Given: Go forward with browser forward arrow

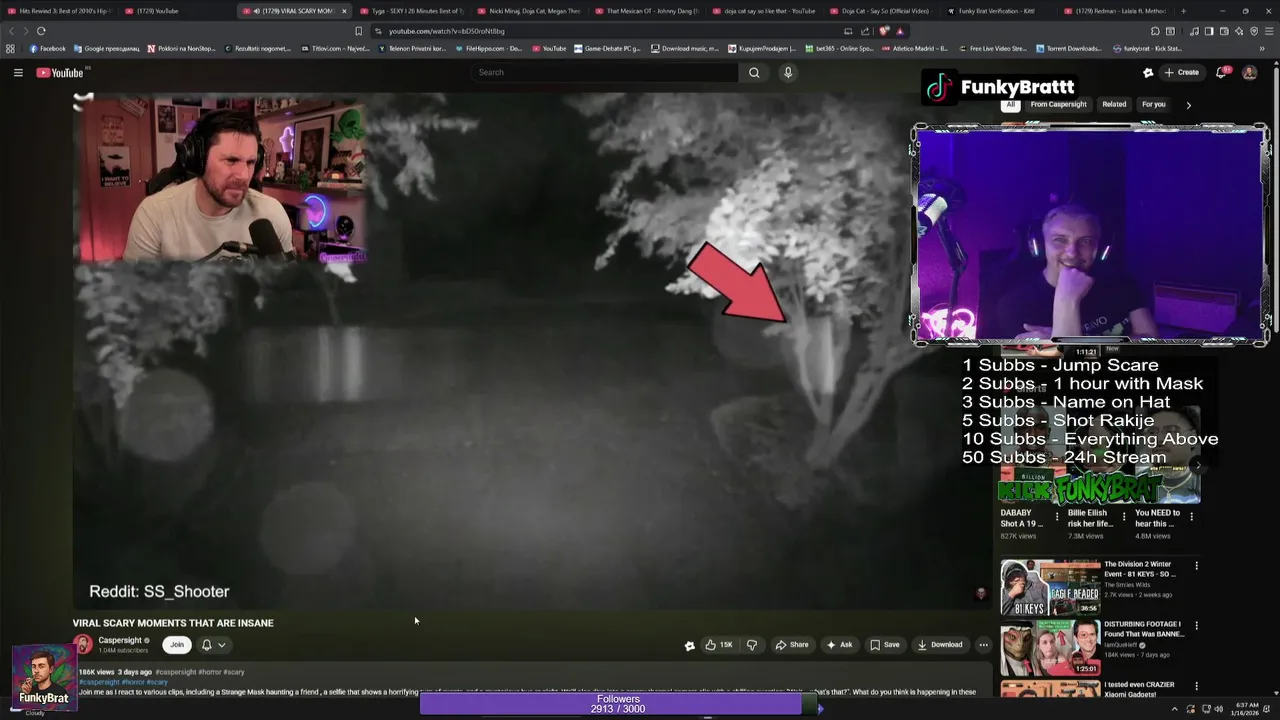Looking at the screenshot, I should [x=26, y=31].
